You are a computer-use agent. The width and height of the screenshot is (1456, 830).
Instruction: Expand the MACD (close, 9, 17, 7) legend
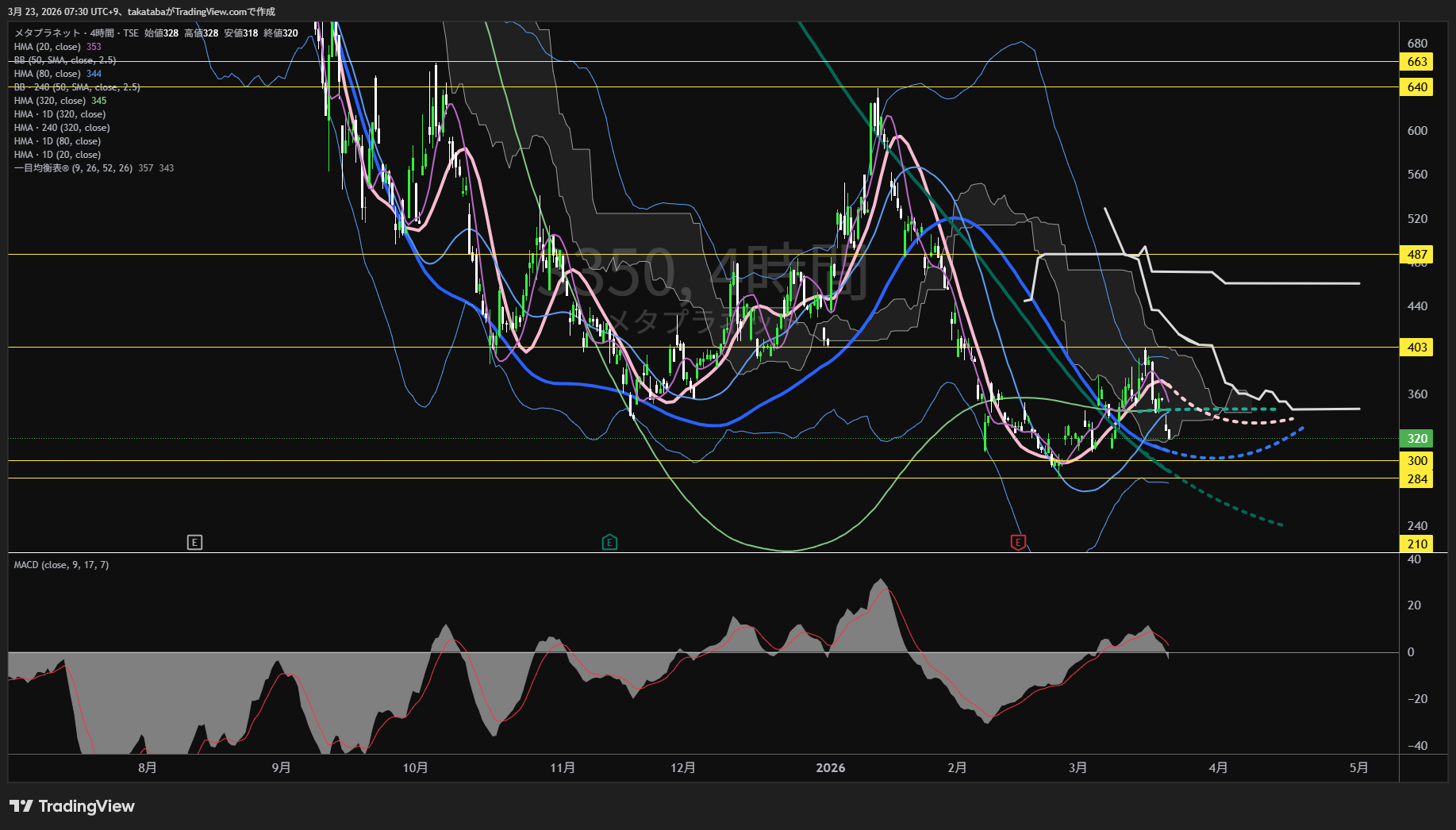pyautogui.click(x=61, y=565)
